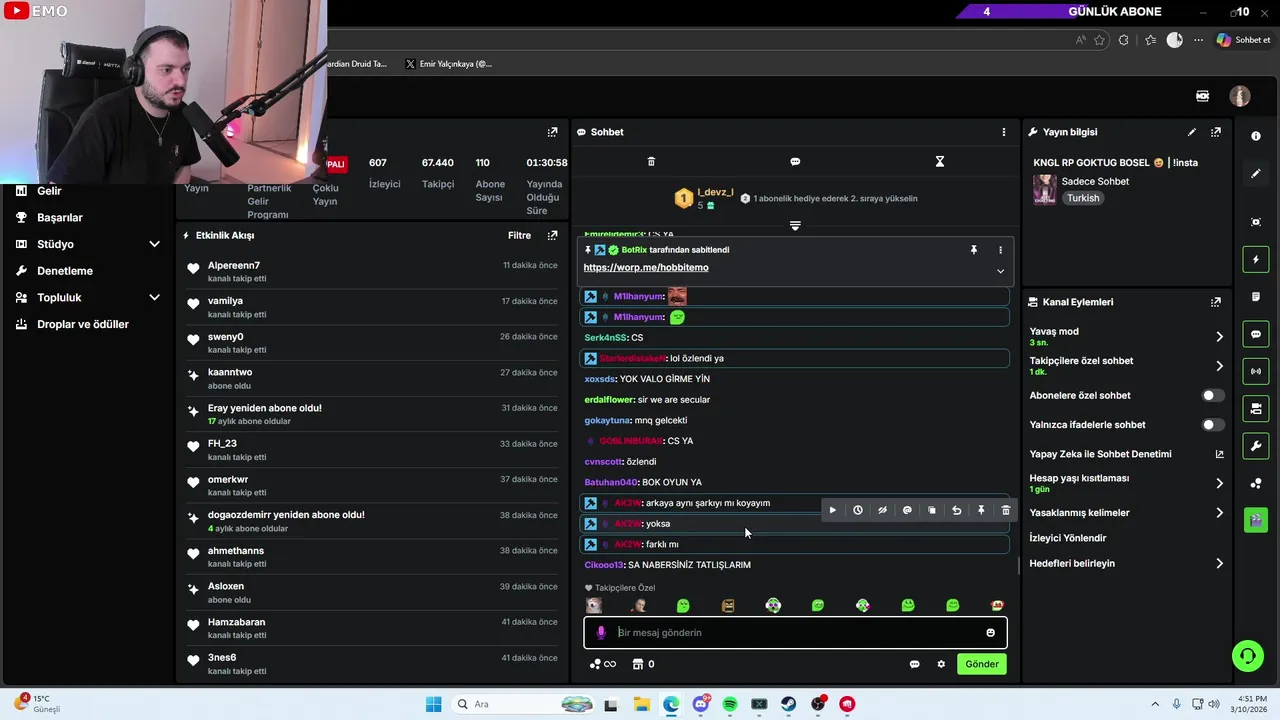Image resolution: width=1280 pixels, height=720 pixels.
Task: Open Yasaklanmış kelimeler arrow
Action: pos(1219,513)
